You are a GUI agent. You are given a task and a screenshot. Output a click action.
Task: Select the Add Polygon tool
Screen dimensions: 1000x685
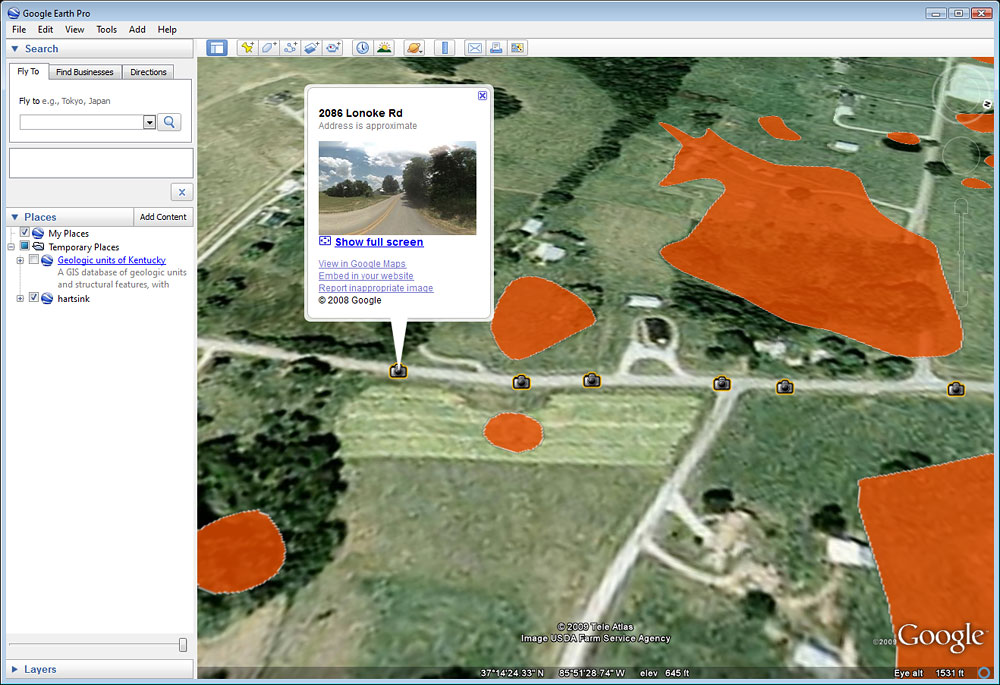pyautogui.click(x=268, y=48)
